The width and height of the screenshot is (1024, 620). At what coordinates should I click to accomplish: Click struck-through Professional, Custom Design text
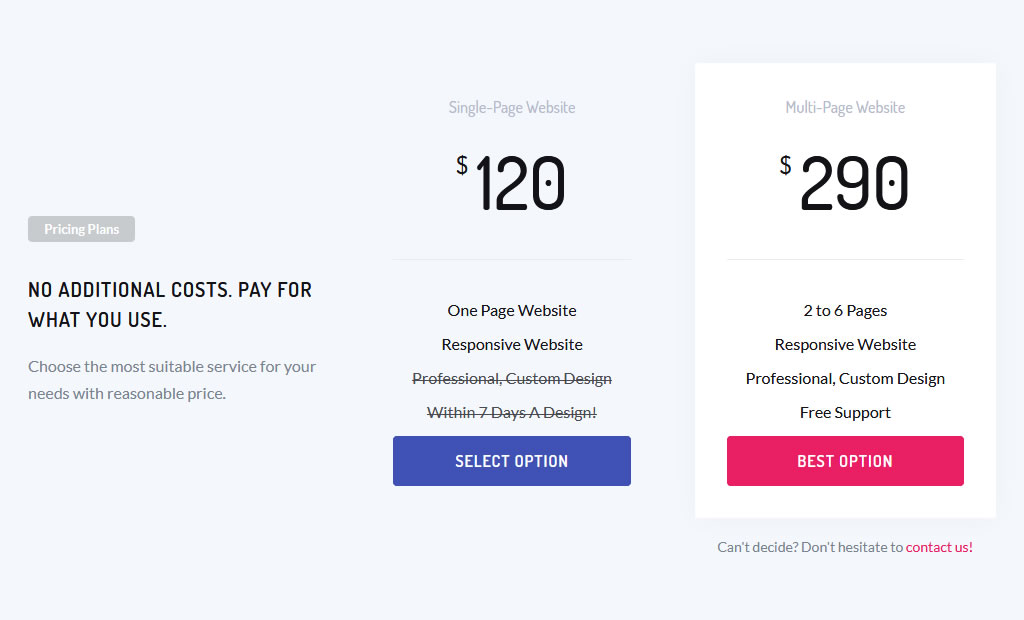tap(511, 379)
